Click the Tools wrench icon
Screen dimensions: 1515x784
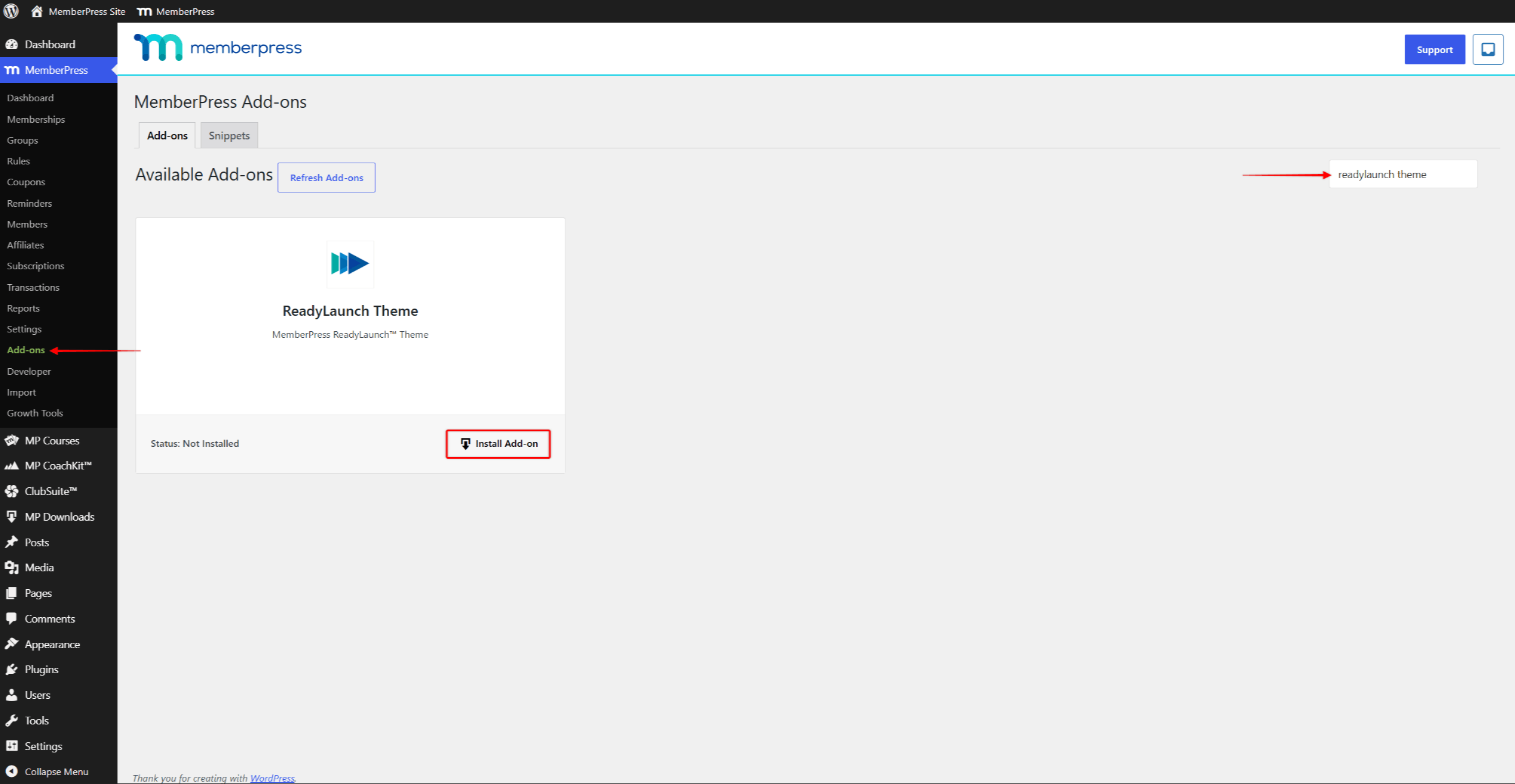click(11, 720)
